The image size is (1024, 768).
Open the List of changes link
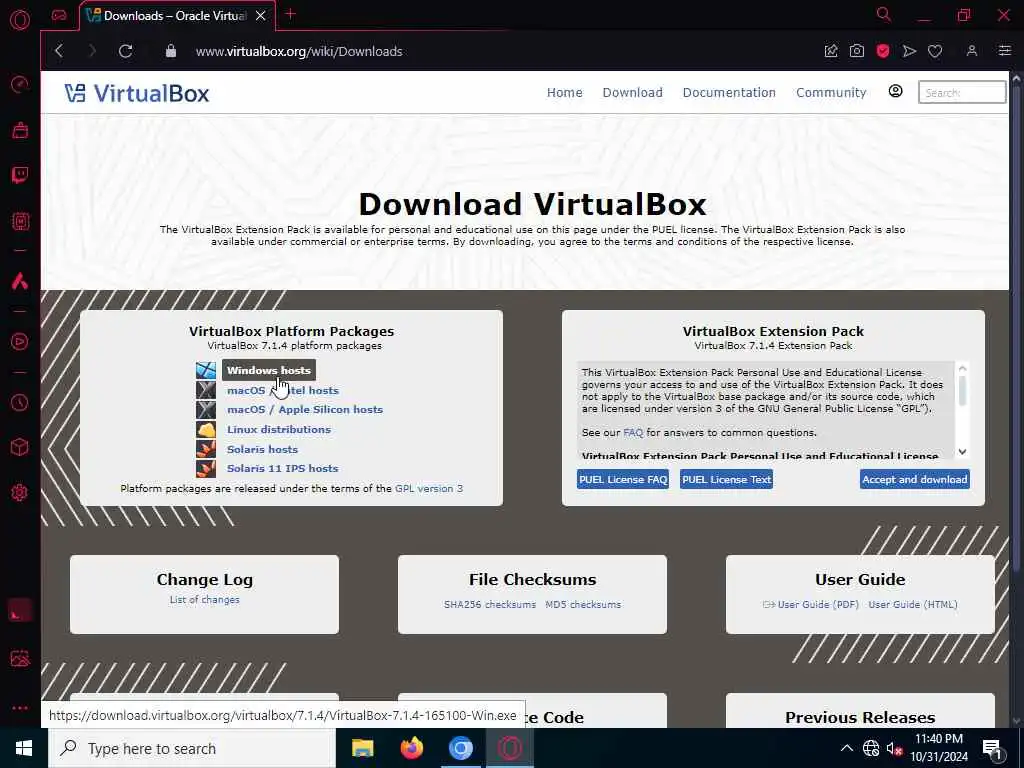204,600
